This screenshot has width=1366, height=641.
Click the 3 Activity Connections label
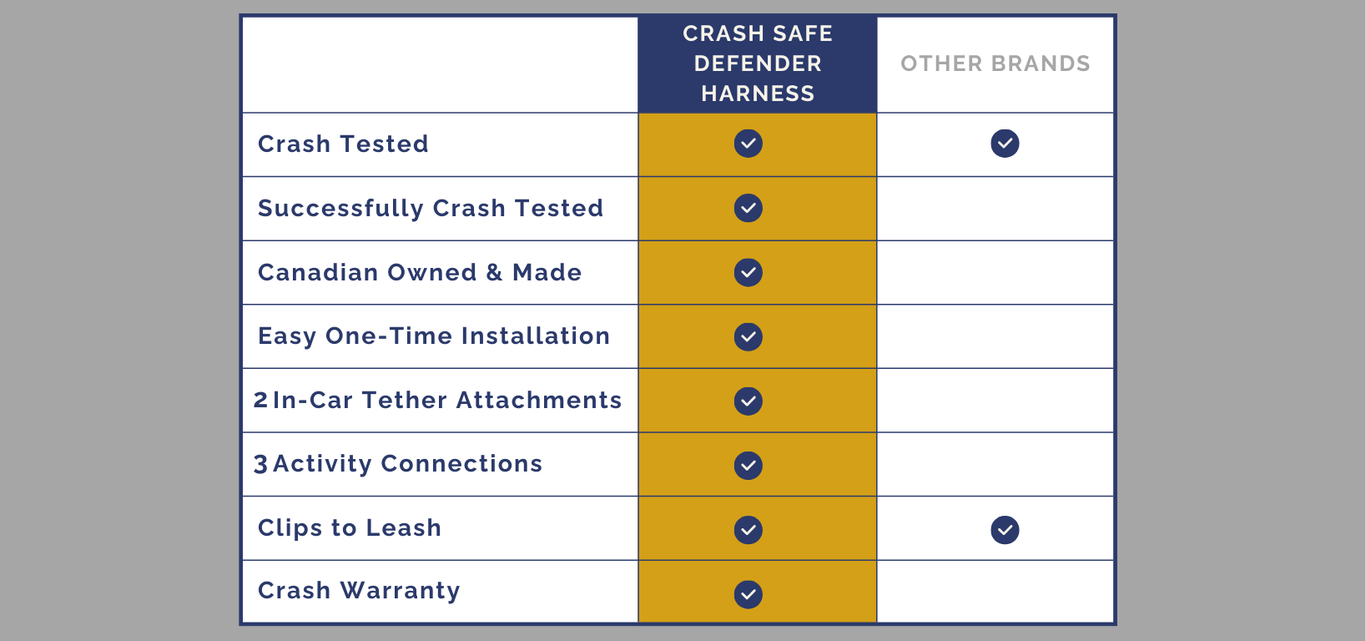click(398, 464)
